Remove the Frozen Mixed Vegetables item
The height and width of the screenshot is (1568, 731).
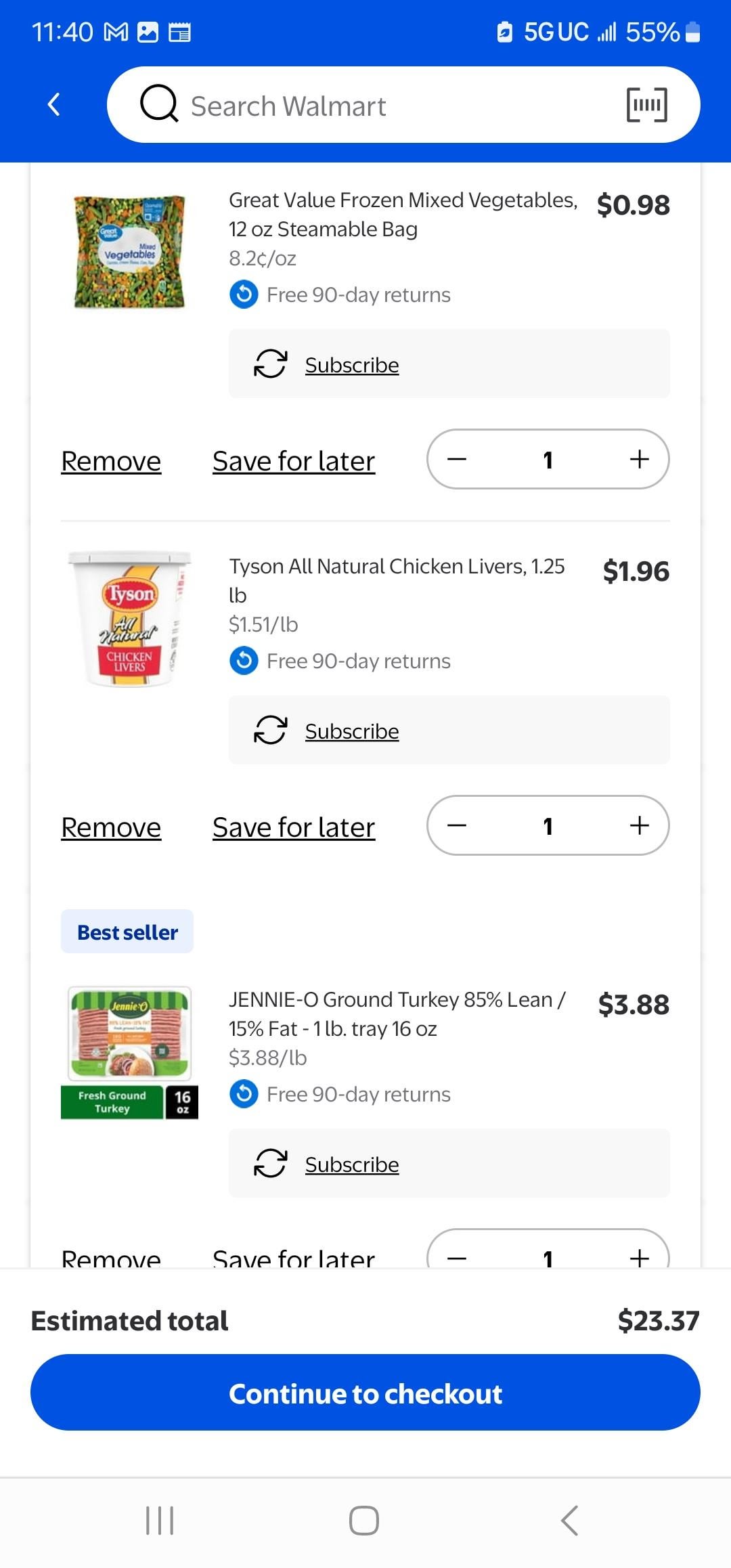coord(111,461)
